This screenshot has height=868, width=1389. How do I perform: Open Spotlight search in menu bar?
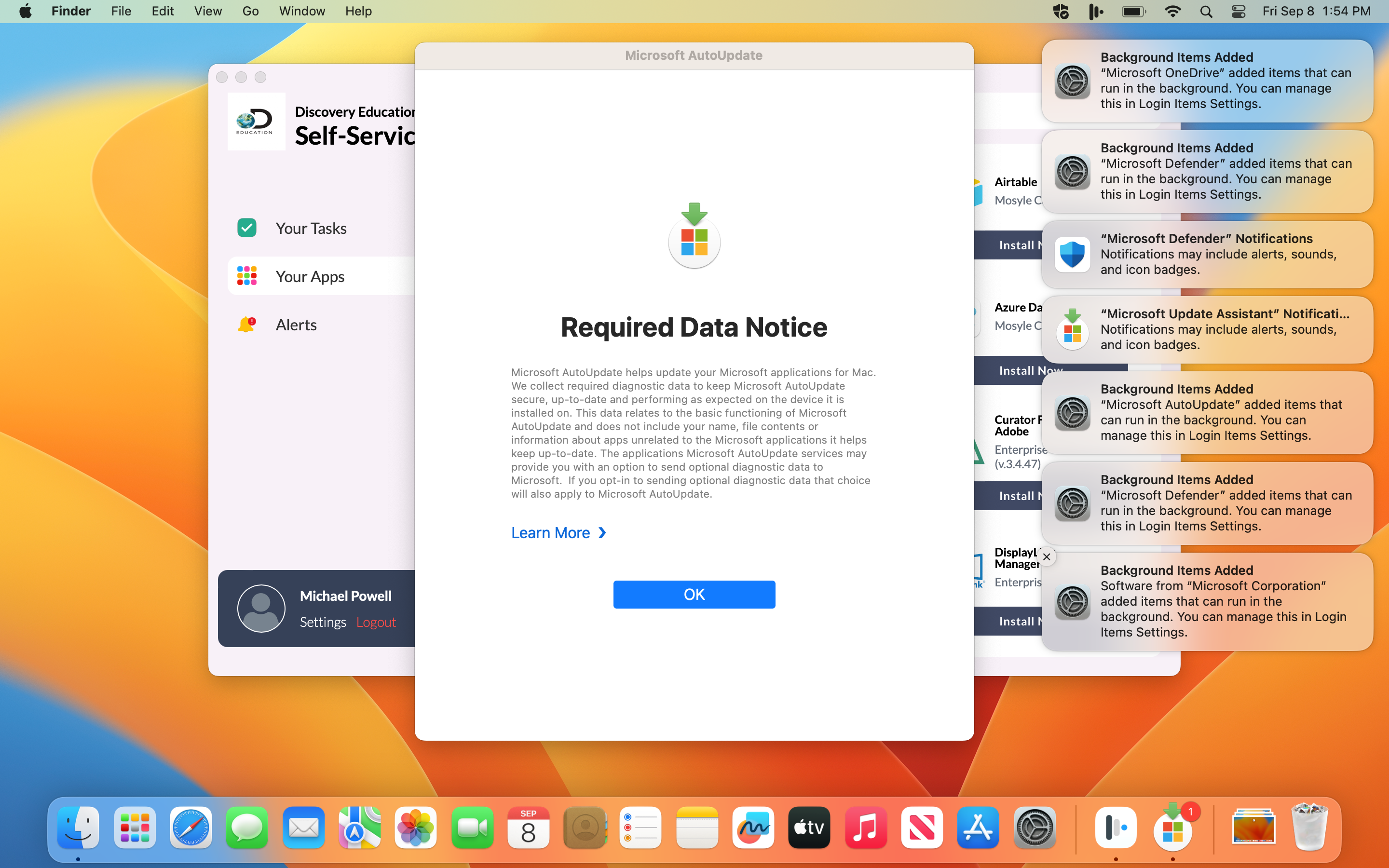click(x=1206, y=12)
